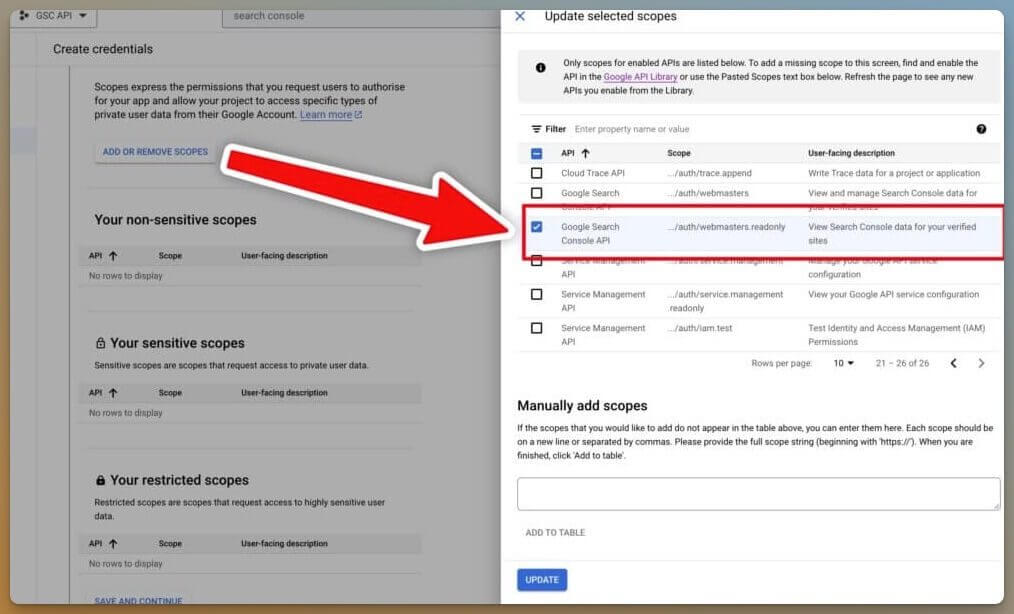
Task: Click the manually add scopes text box
Action: [x=759, y=494]
